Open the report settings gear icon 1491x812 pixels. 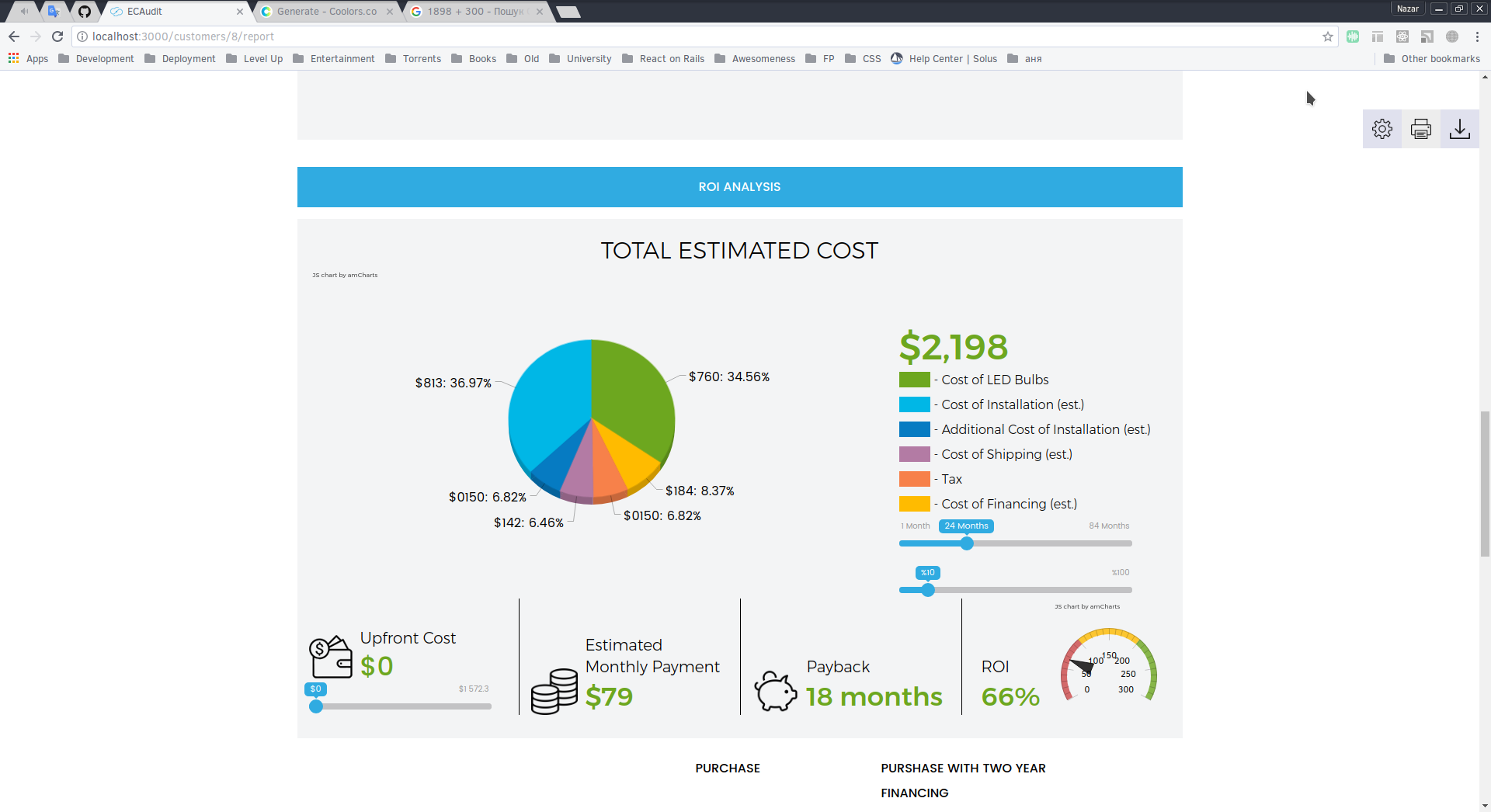point(1382,129)
